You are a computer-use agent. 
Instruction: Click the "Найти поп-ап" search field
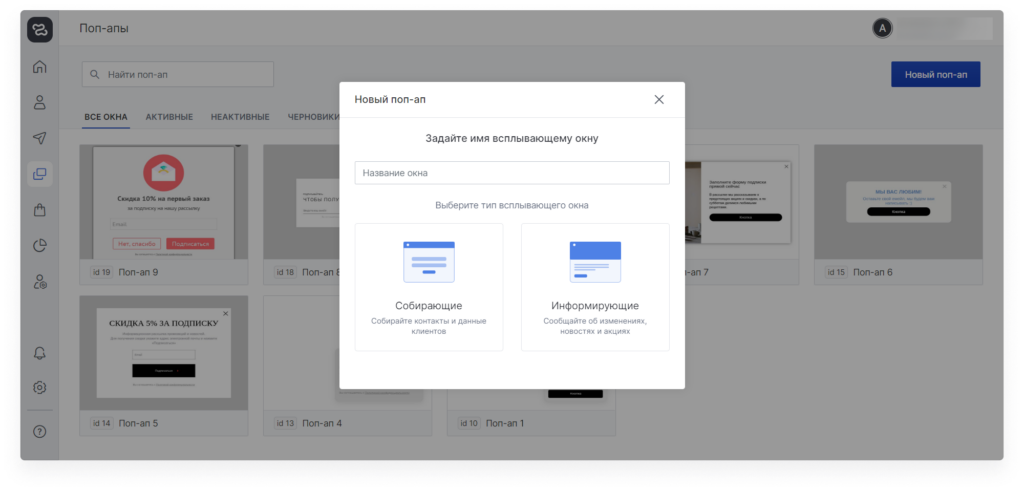tap(178, 74)
